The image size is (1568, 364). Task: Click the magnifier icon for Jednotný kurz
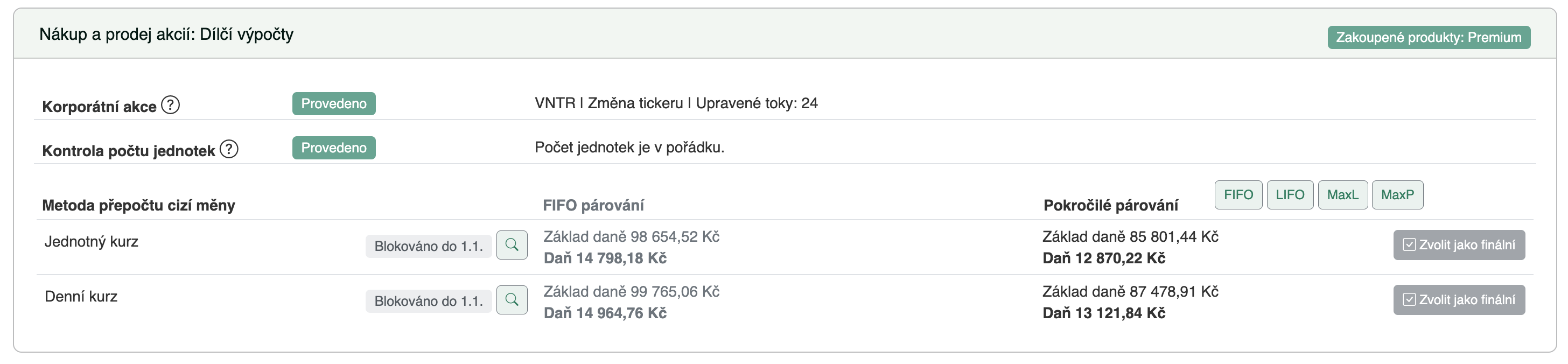(x=512, y=246)
